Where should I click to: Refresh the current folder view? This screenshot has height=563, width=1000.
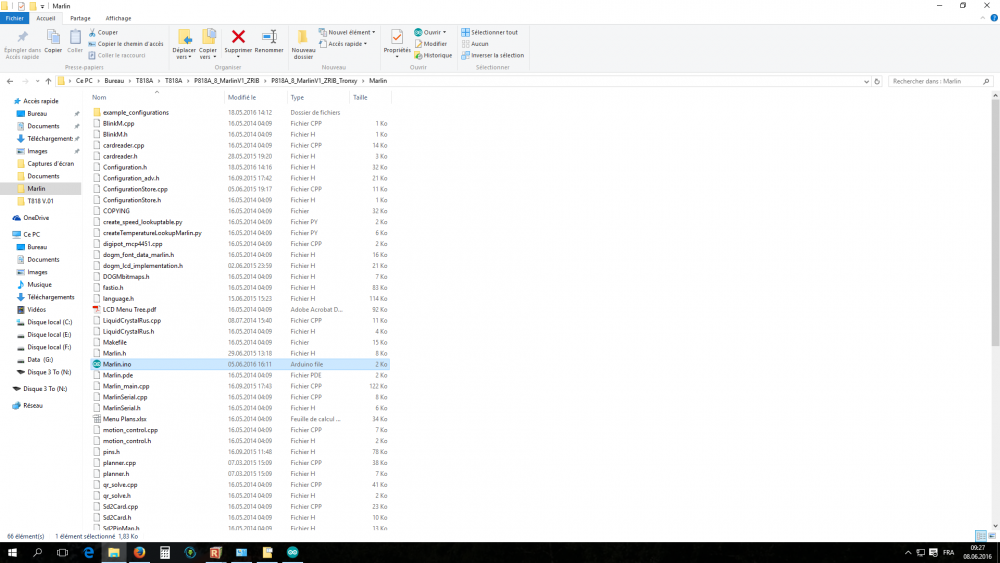877,82
